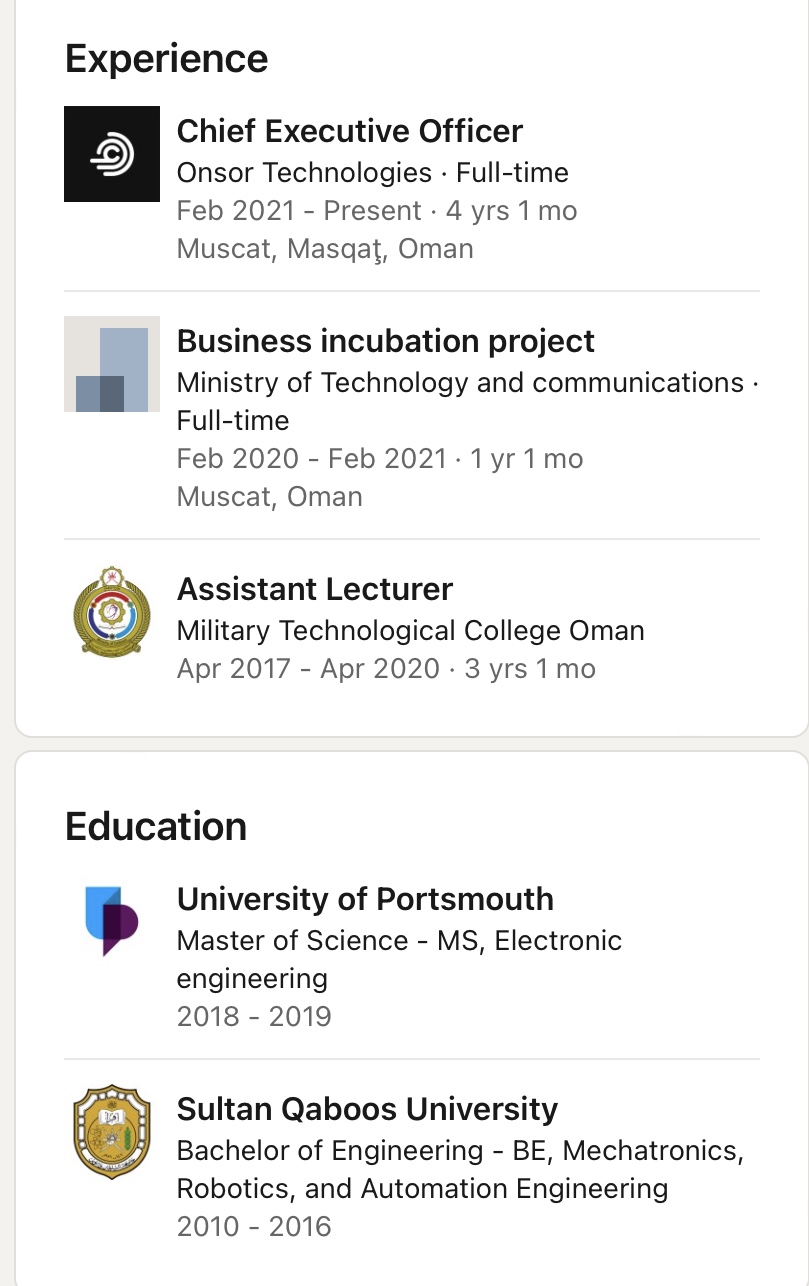Click the Sultan Qaboos University crest
The width and height of the screenshot is (809, 1286).
click(112, 1131)
